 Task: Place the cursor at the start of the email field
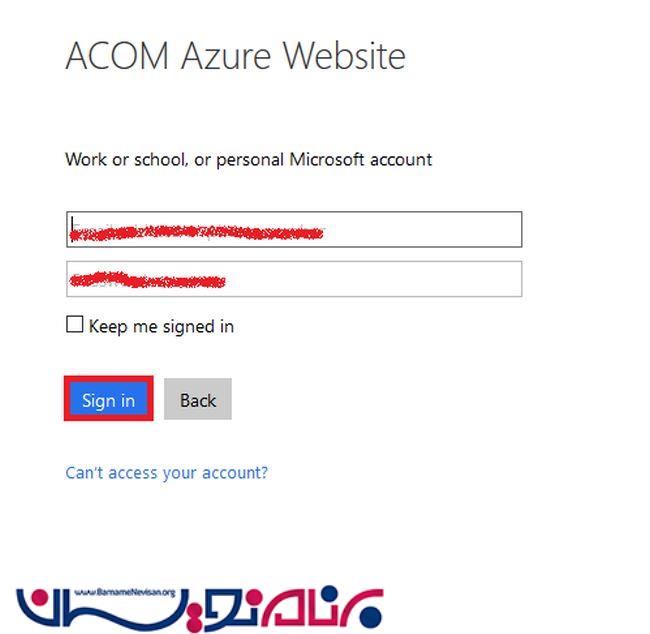[x=72, y=227]
